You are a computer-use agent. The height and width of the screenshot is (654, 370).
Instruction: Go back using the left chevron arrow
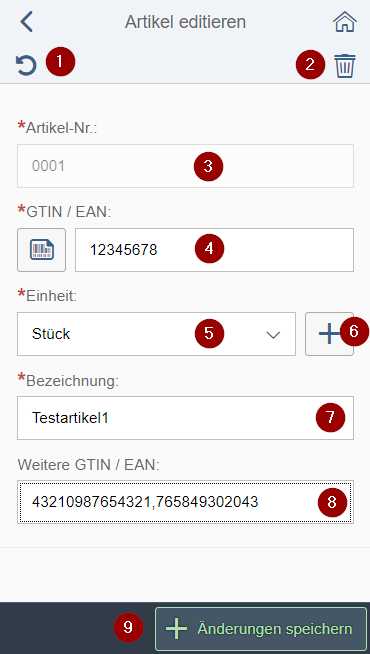[27, 22]
